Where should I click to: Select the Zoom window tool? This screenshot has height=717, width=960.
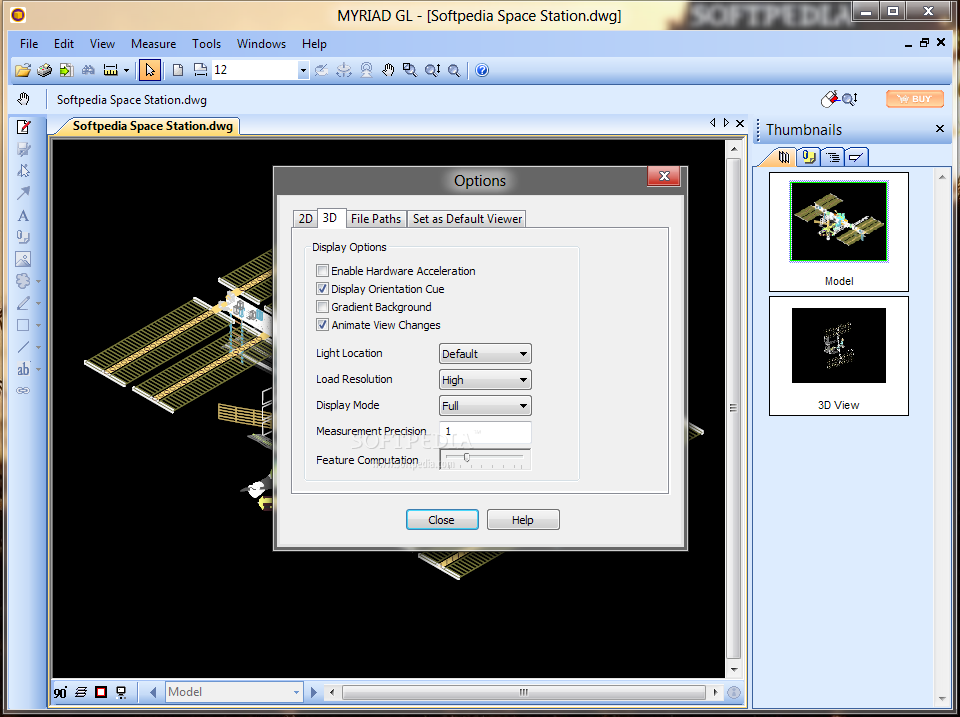point(410,70)
